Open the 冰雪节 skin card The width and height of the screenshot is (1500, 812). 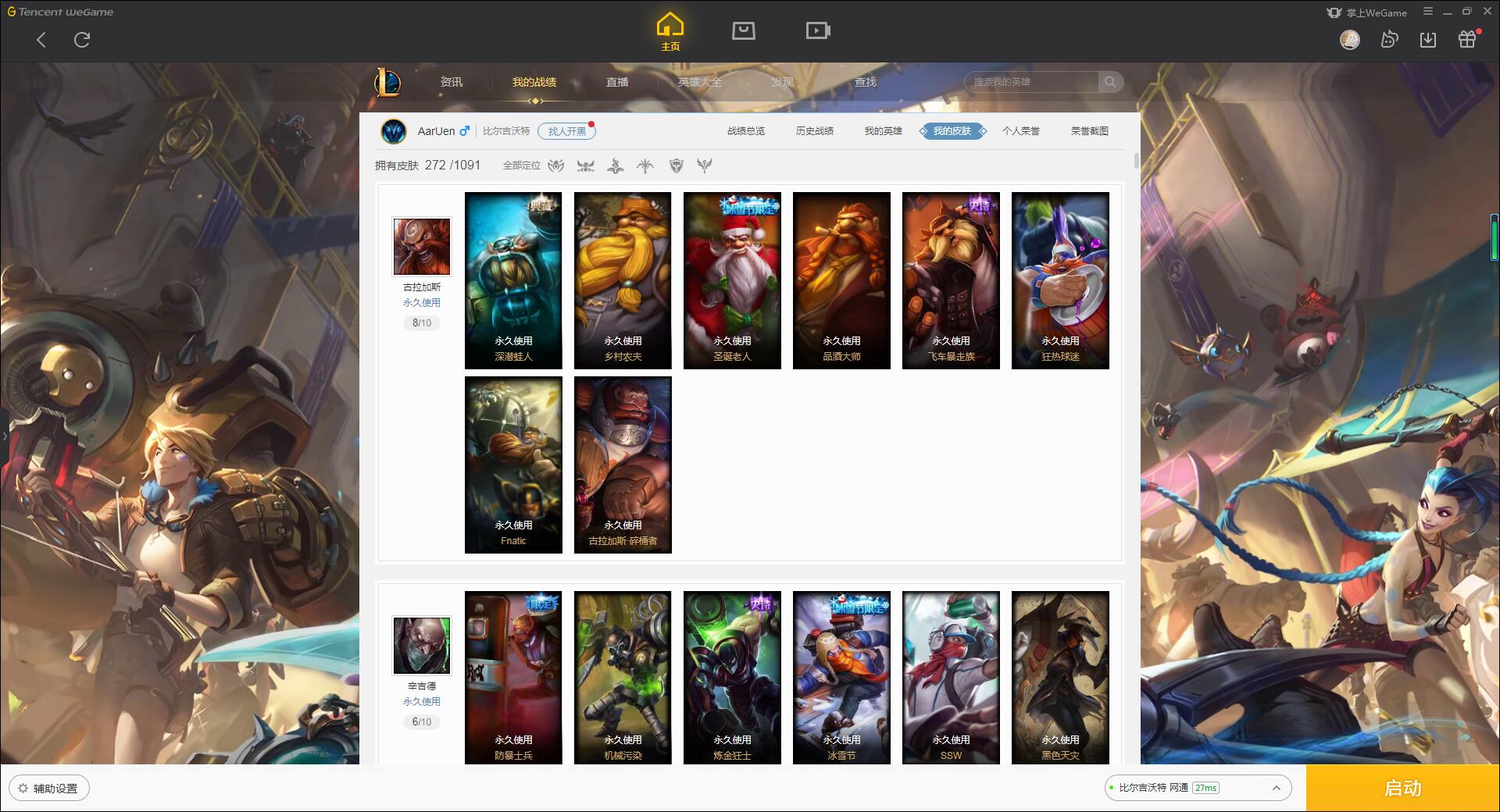click(x=841, y=678)
